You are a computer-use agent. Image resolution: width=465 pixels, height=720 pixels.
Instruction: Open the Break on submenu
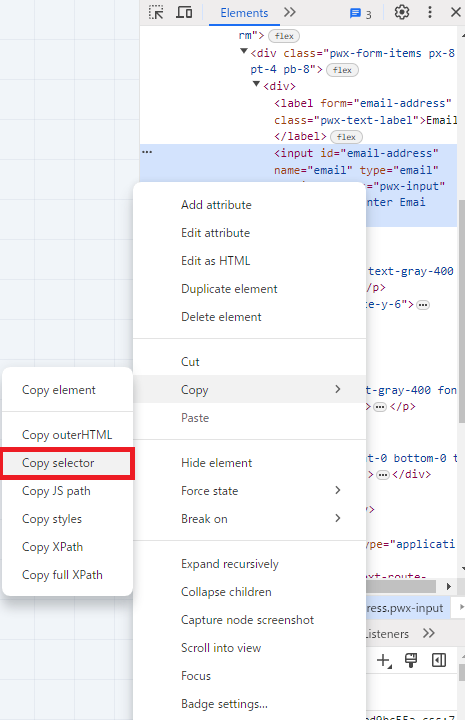pos(249,518)
